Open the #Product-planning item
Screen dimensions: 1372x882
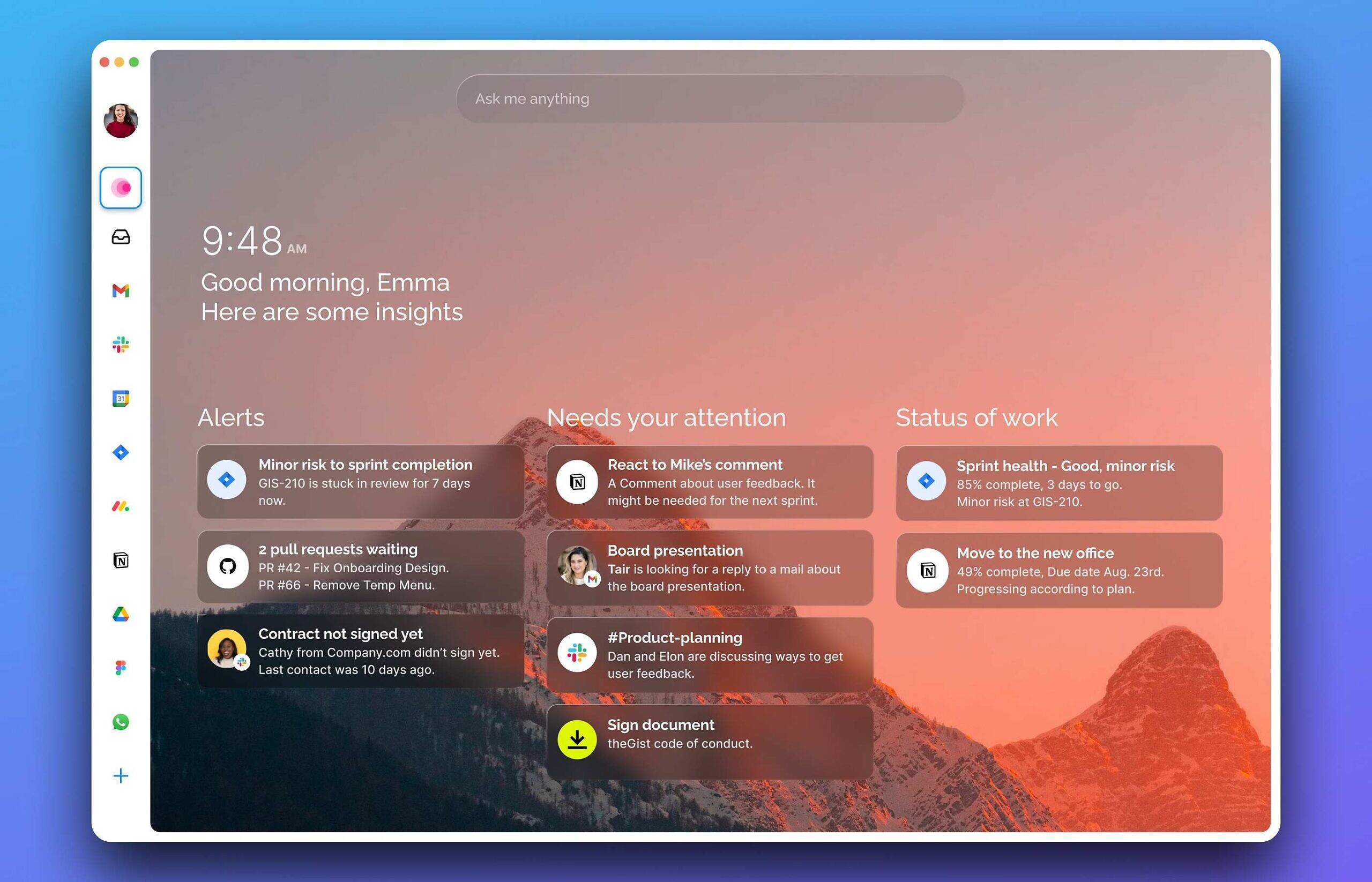click(x=710, y=655)
